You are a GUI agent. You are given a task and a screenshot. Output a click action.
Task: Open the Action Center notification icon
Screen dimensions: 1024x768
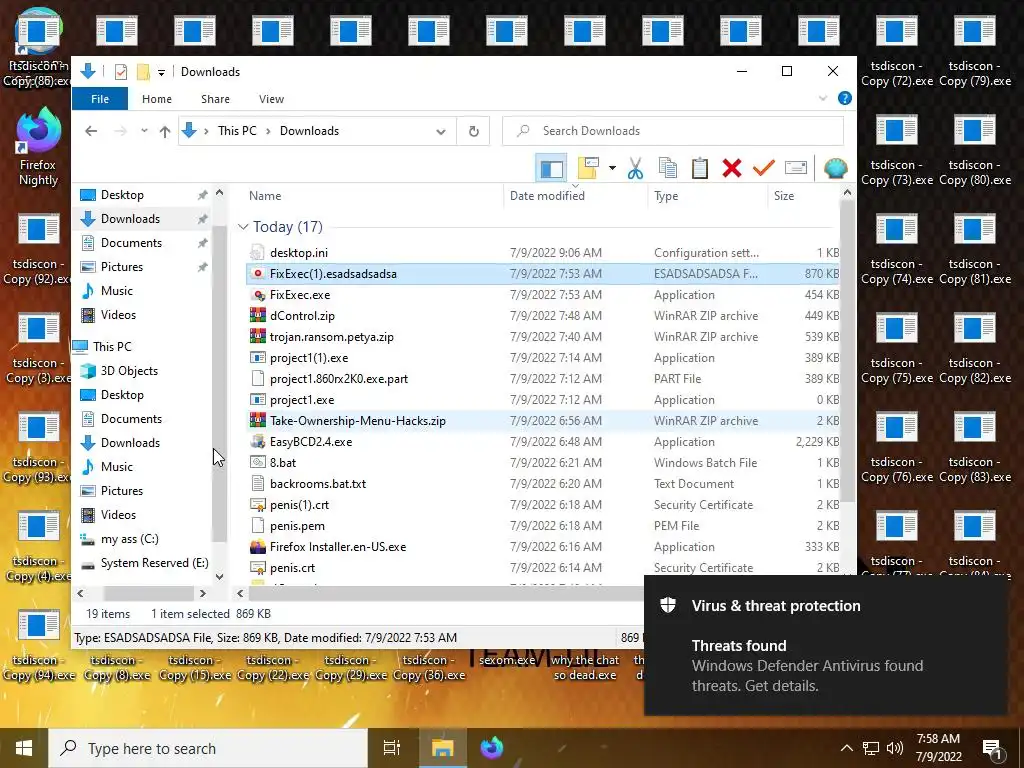(993, 749)
